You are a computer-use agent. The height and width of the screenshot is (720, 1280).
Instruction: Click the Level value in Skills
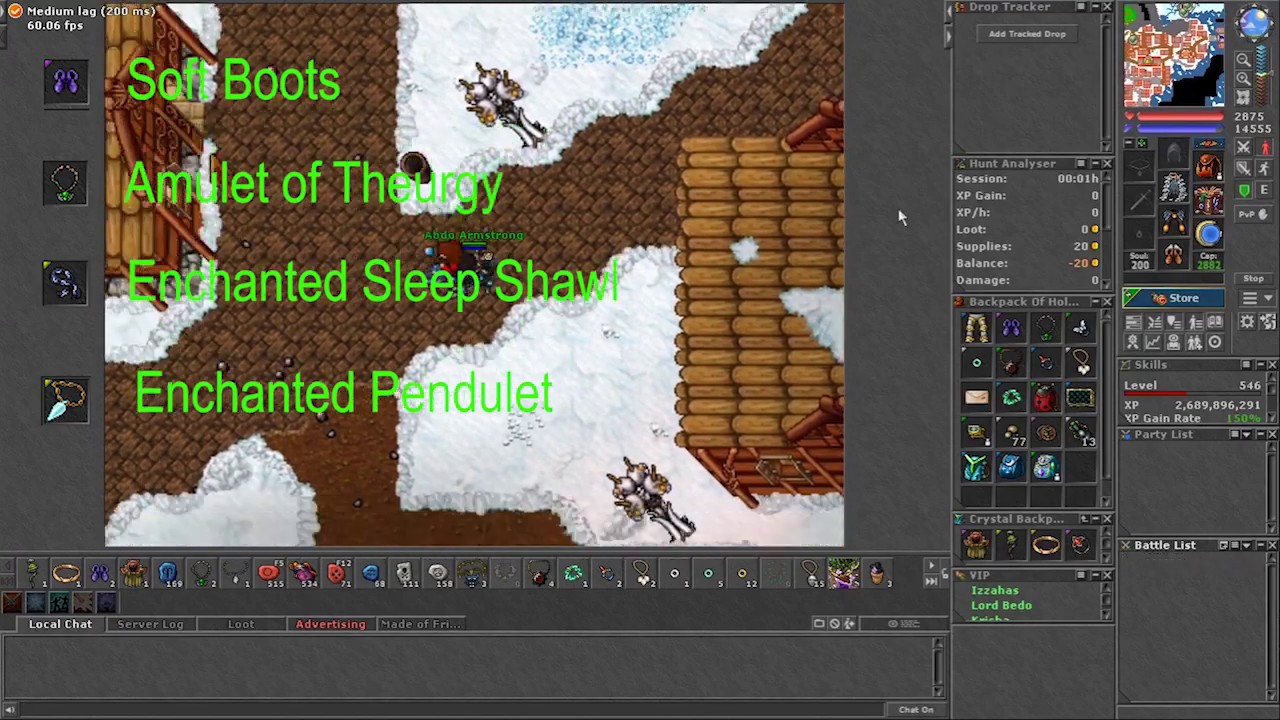(x=1250, y=385)
